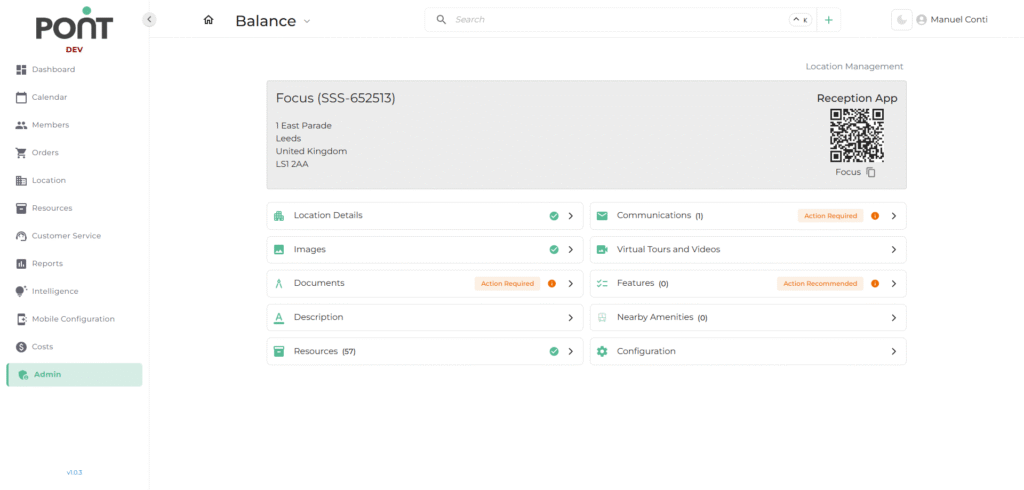Click the Location Details green checkmark
Viewport: 1024px width, 490px height.
553,216
